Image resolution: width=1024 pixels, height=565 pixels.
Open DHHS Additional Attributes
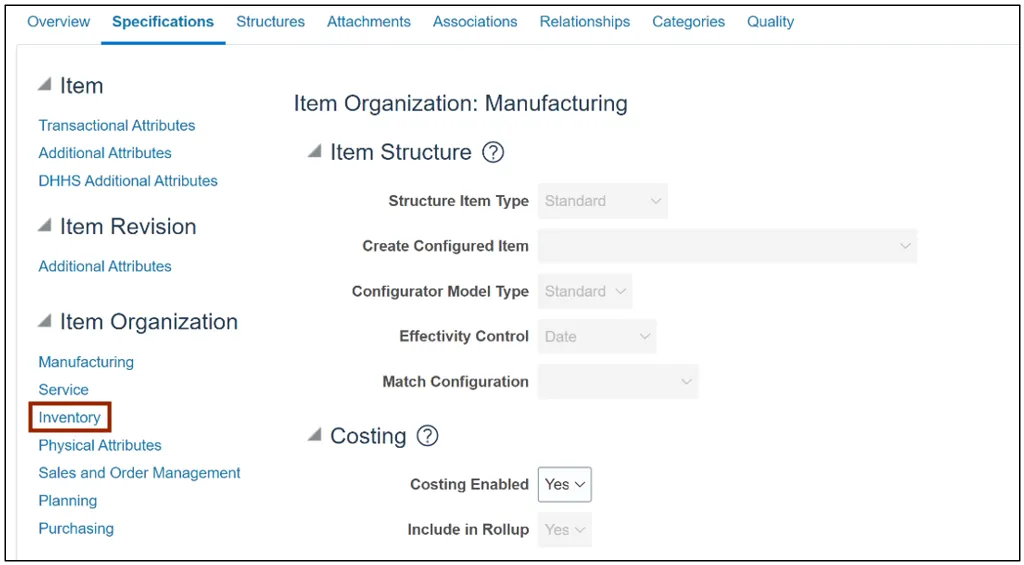tap(128, 181)
